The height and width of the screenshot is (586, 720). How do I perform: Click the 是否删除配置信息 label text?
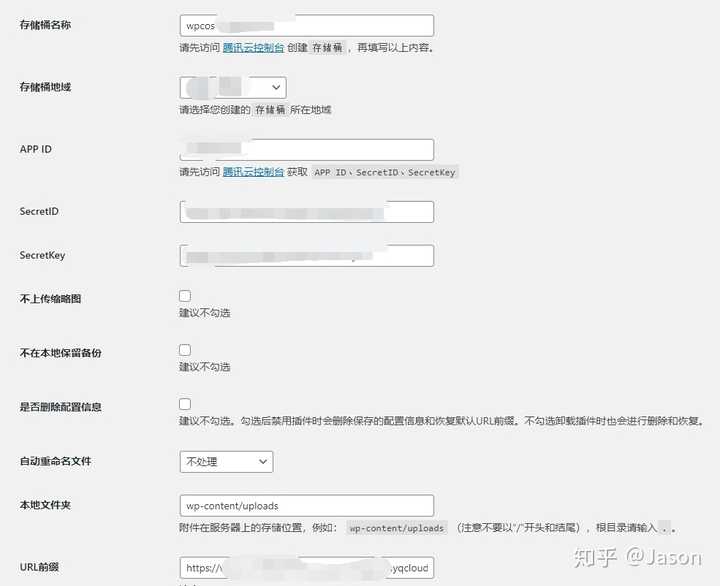(x=60, y=407)
